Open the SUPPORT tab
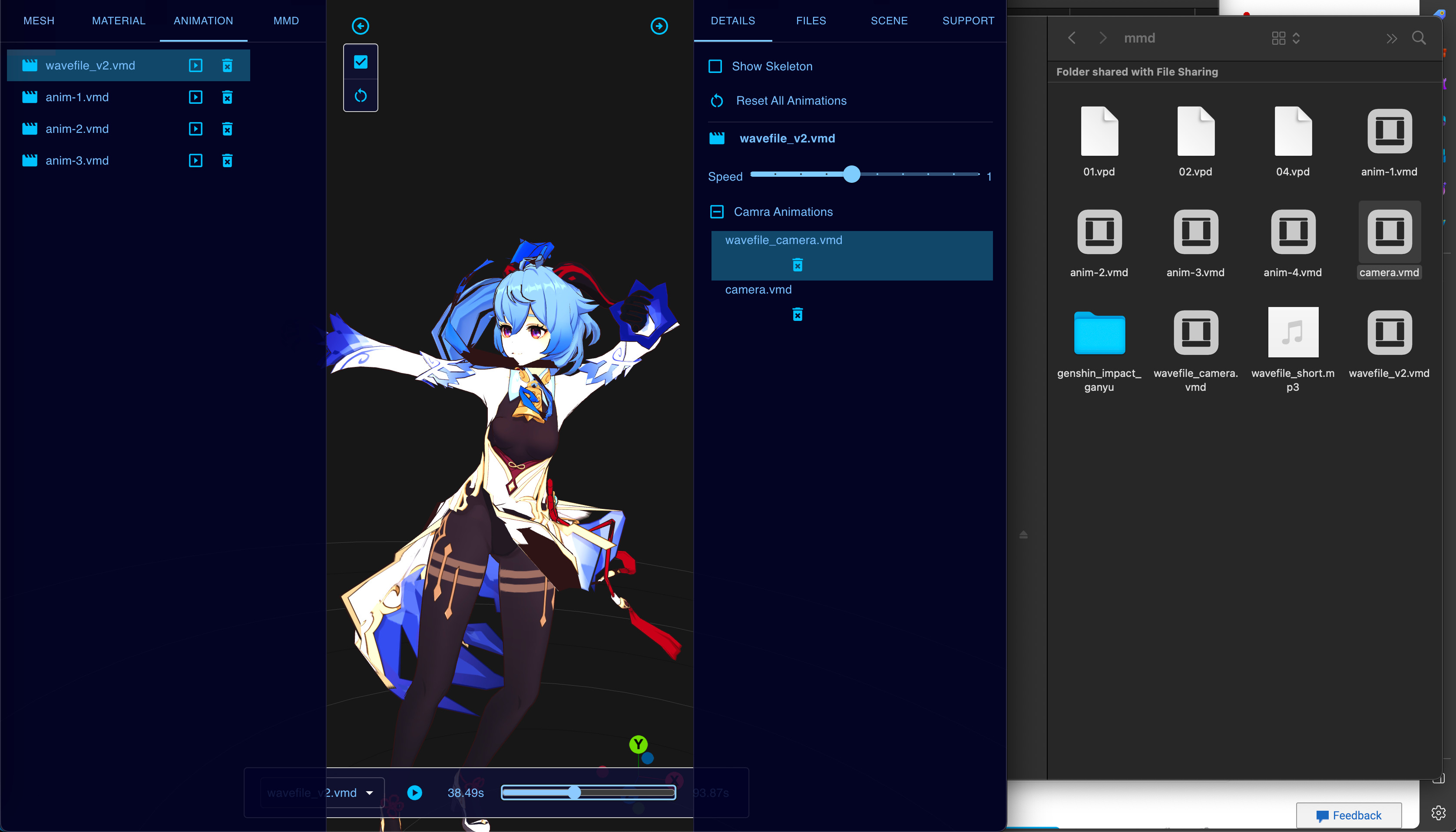 (968, 20)
